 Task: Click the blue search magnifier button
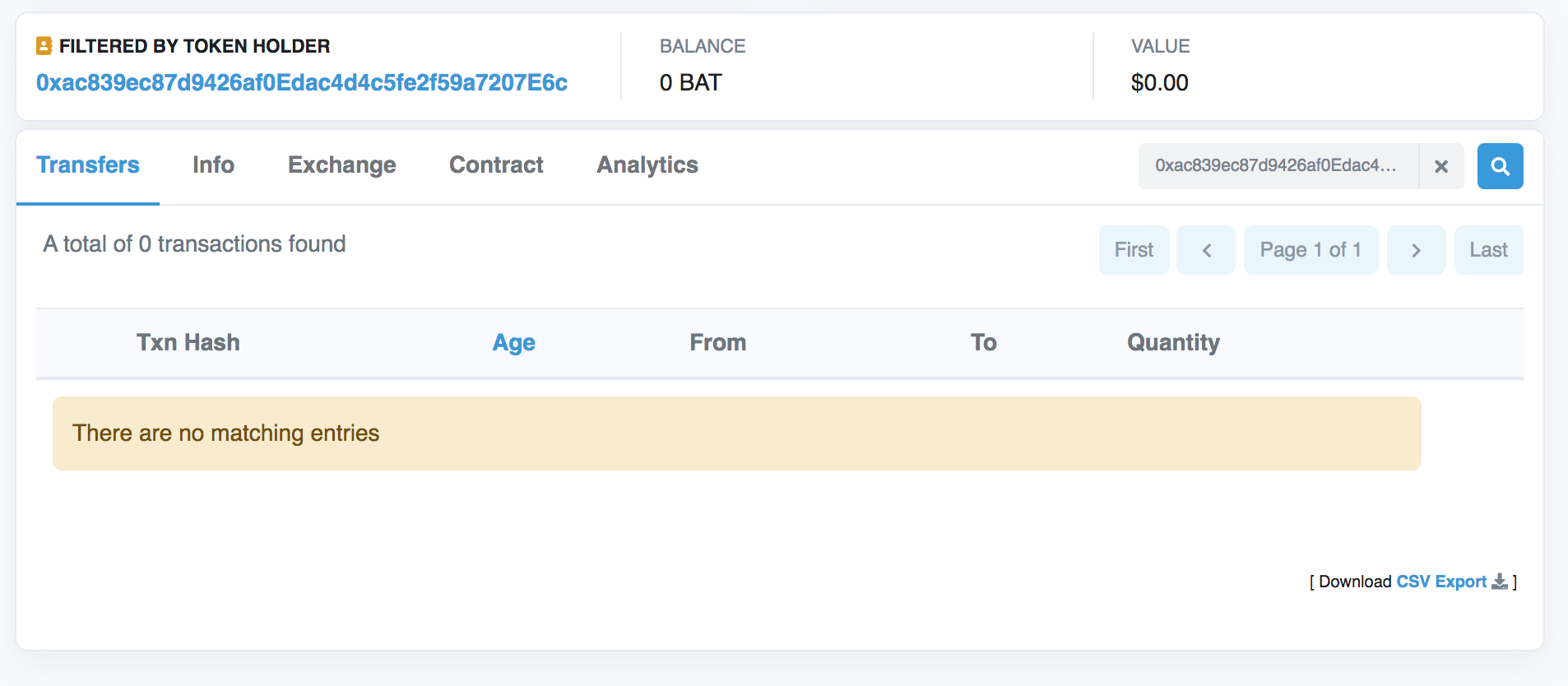coord(1500,166)
